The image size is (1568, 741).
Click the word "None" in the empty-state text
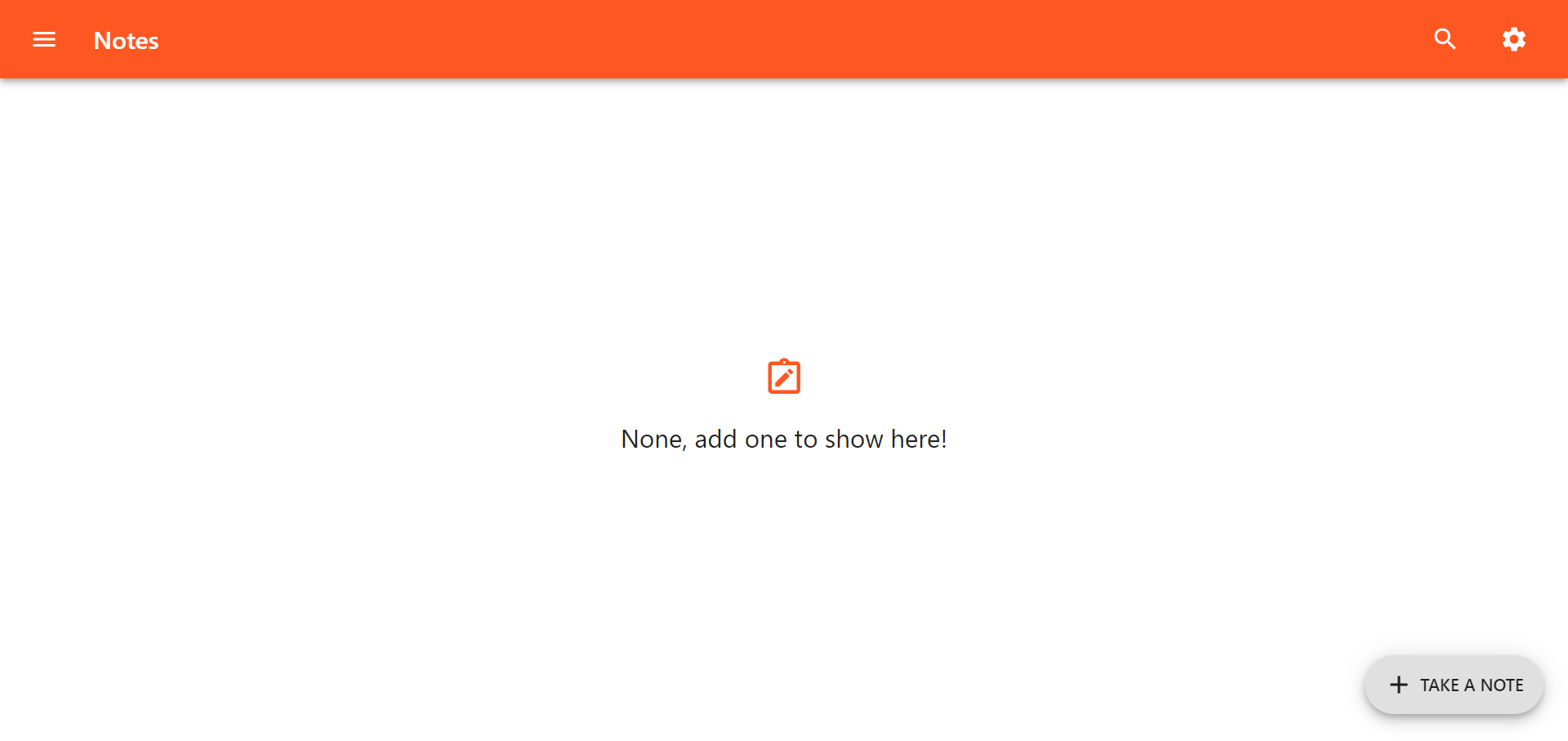652,440
